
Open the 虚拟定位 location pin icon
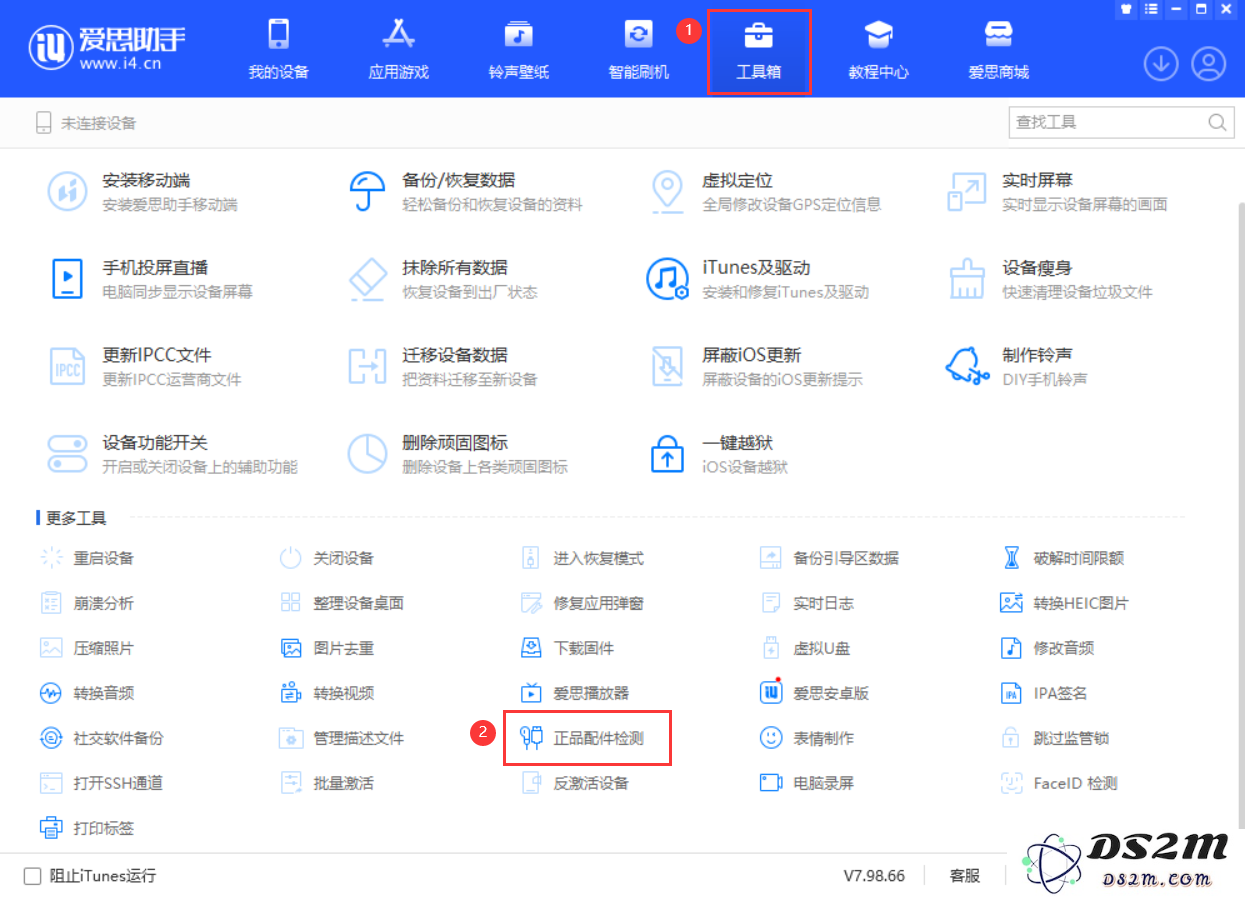point(667,191)
